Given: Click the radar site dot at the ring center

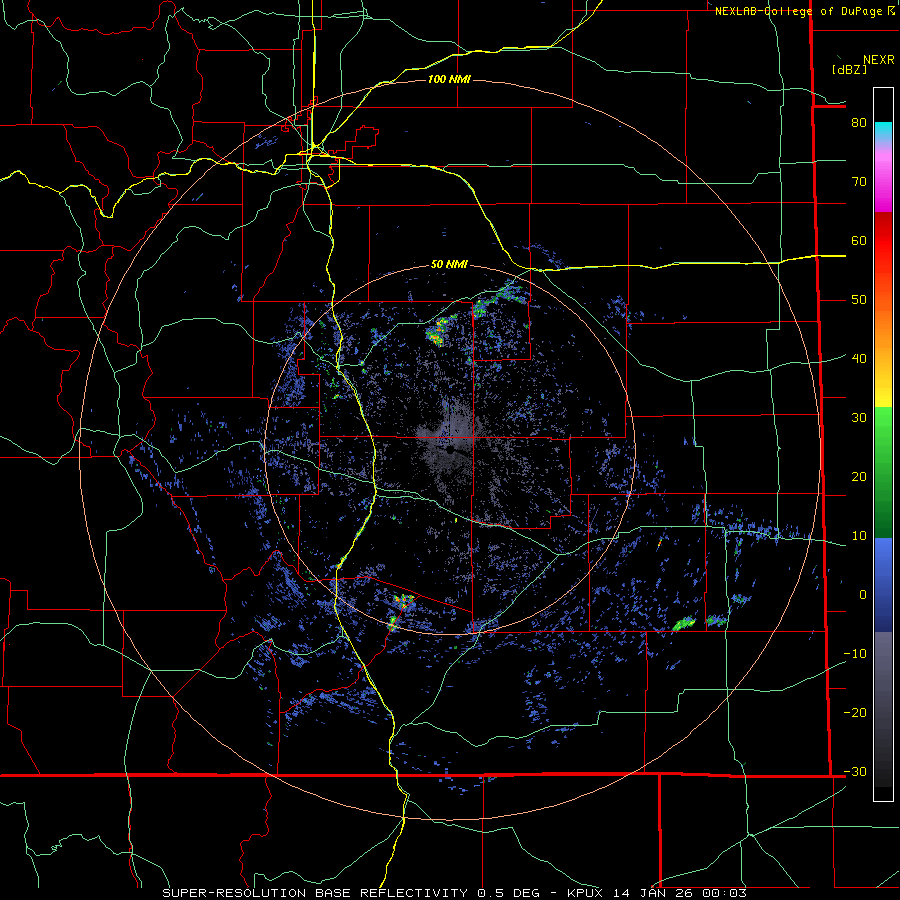Looking at the screenshot, I should (452, 449).
